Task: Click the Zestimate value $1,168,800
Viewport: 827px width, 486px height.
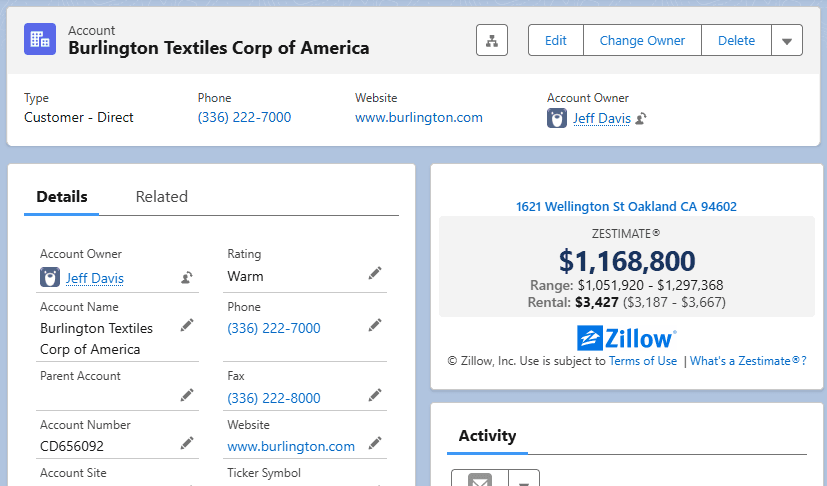Action: (627, 261)
